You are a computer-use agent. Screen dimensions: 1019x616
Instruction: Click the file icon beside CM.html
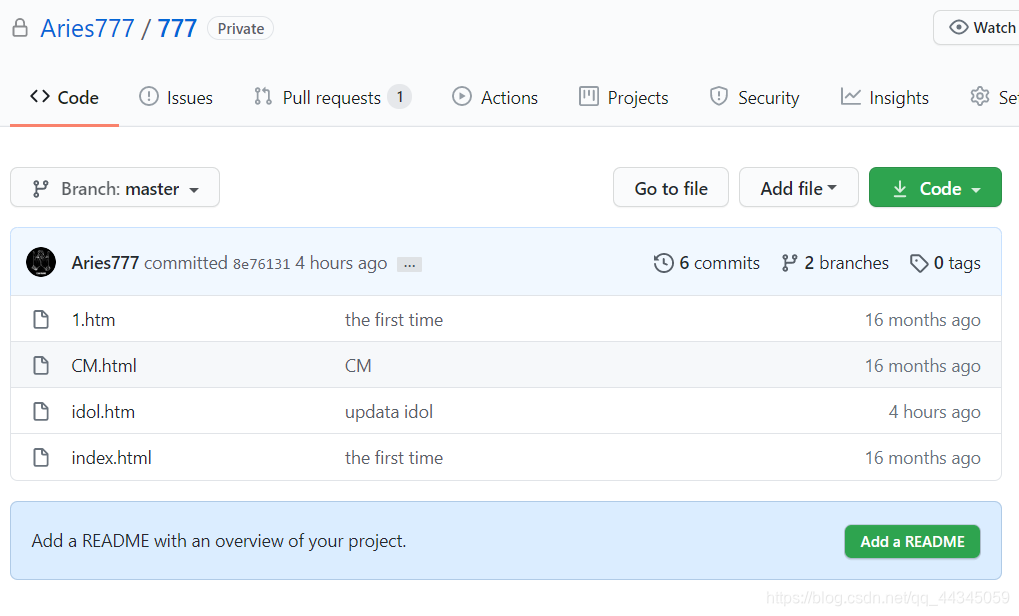(41, 366)
